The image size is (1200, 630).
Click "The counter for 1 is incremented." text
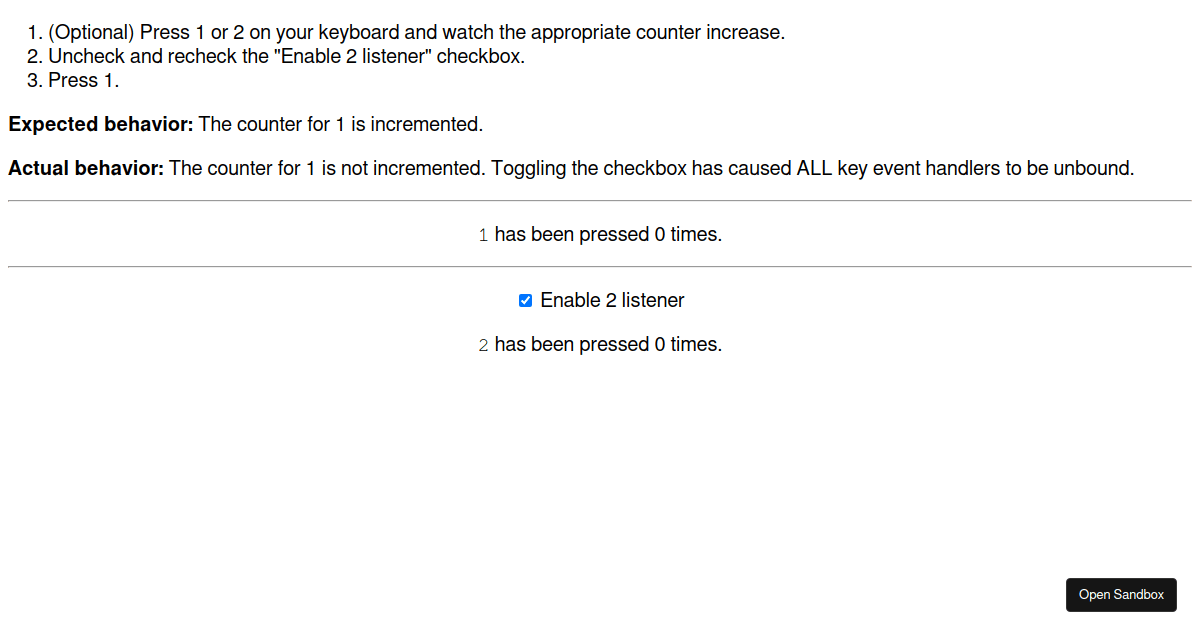coord(340,125)
